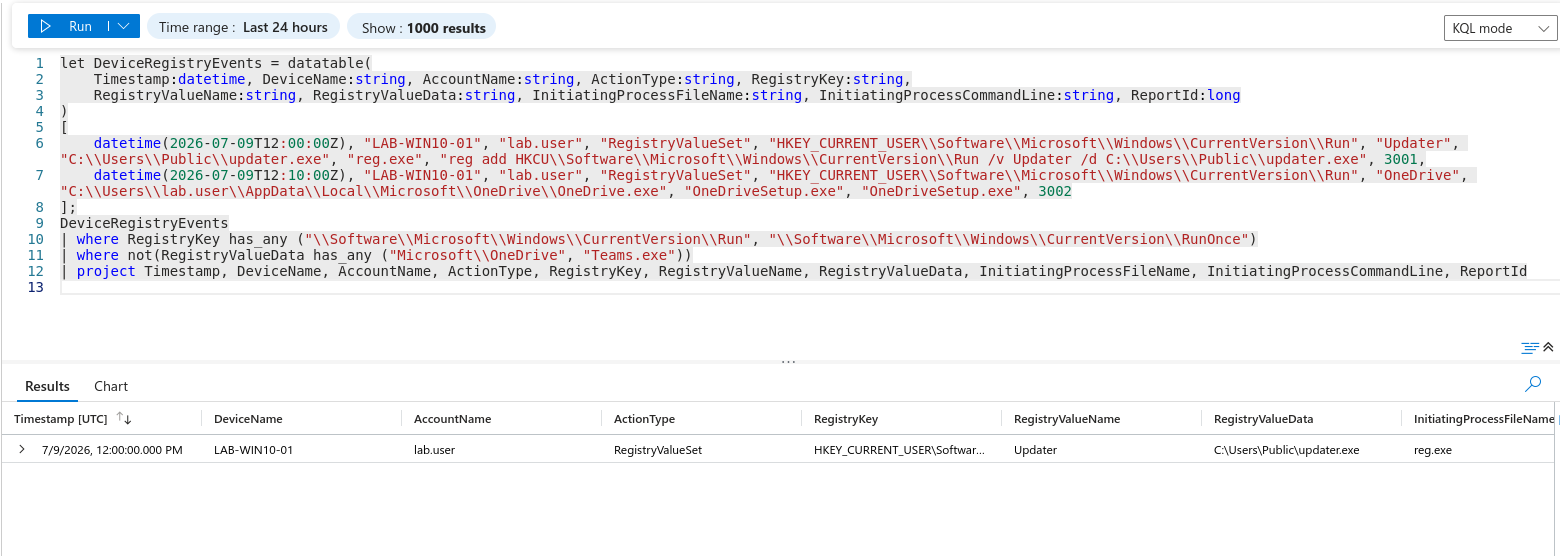
Task: Change the Time range Last 24 hours
Action: [243, 27]
